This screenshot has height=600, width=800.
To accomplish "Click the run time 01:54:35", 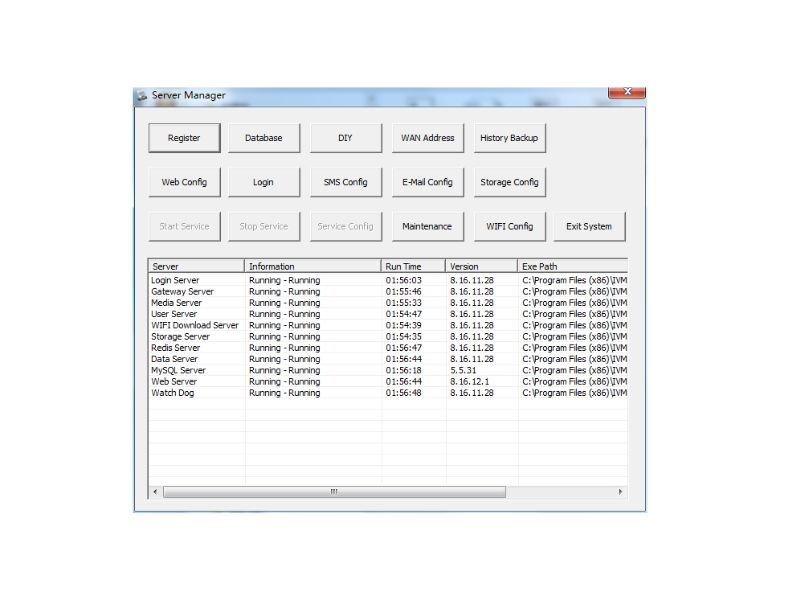I will [404, 336].
